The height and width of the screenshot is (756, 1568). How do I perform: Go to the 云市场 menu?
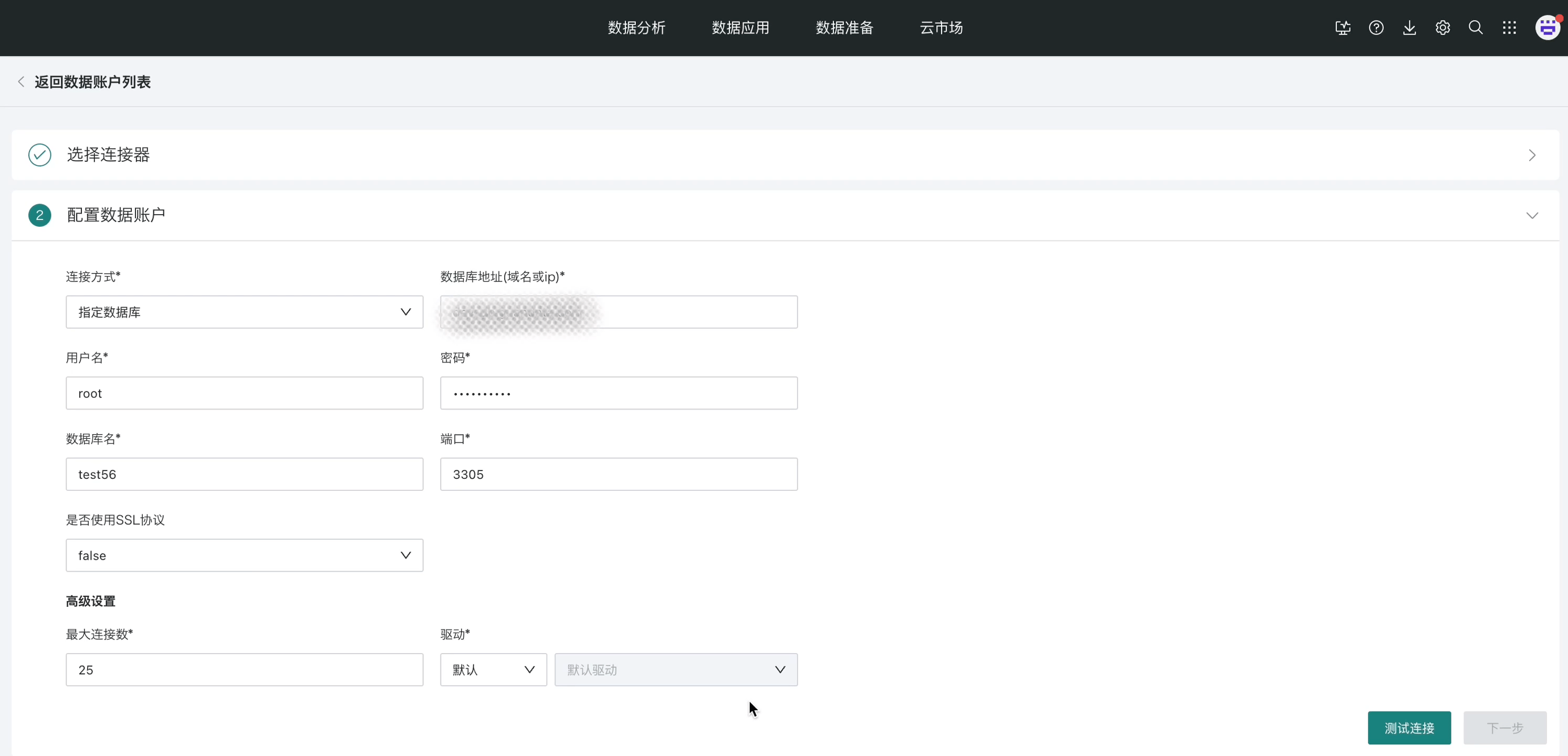pyautogui.click(x=941, y=28)
